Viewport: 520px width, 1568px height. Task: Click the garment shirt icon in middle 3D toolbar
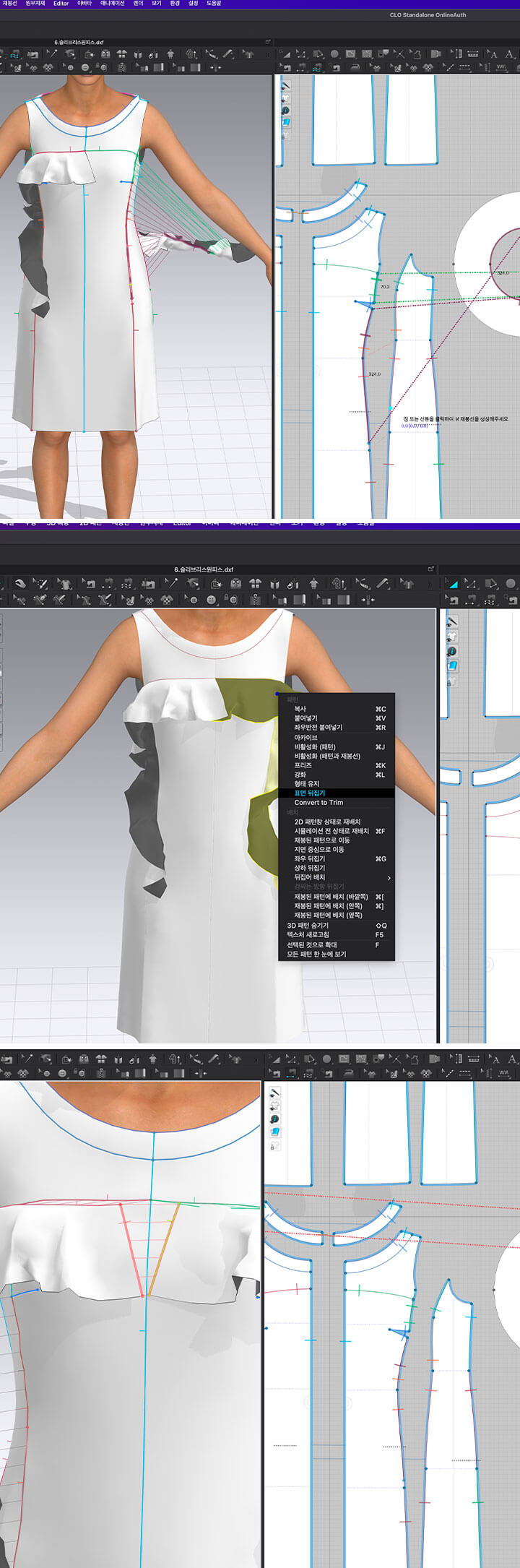point(65,583)
